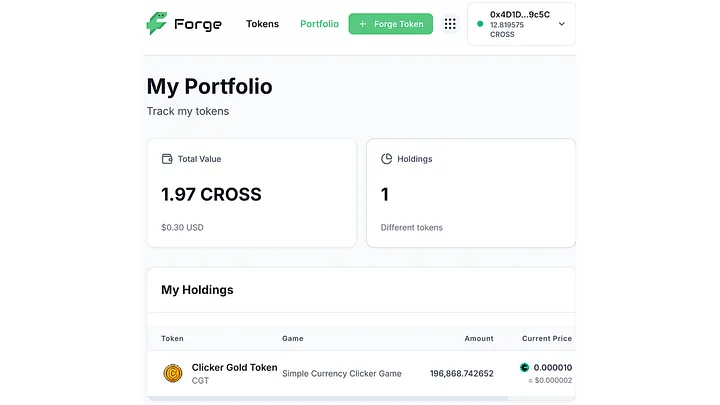This screenshot has height=405, width=720.
Task: Select the CGT ticker symbol
Action: click(200, 380)
